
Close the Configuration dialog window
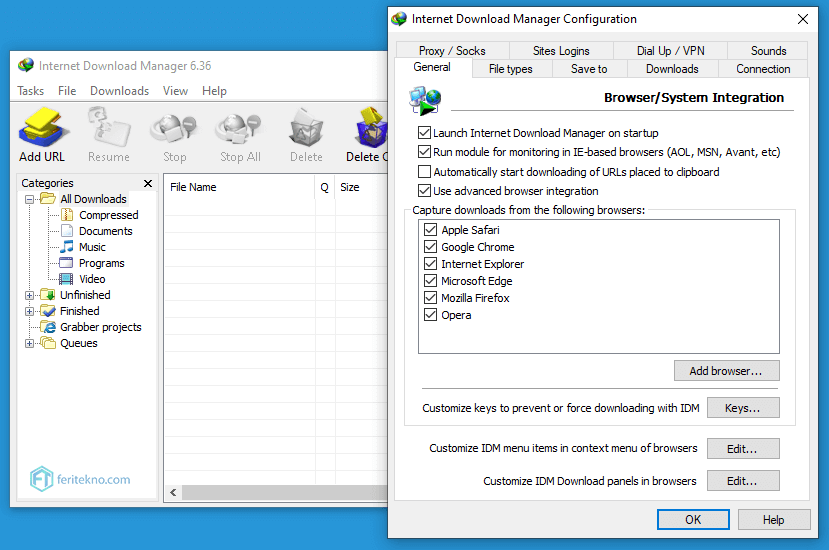point(803,19)
